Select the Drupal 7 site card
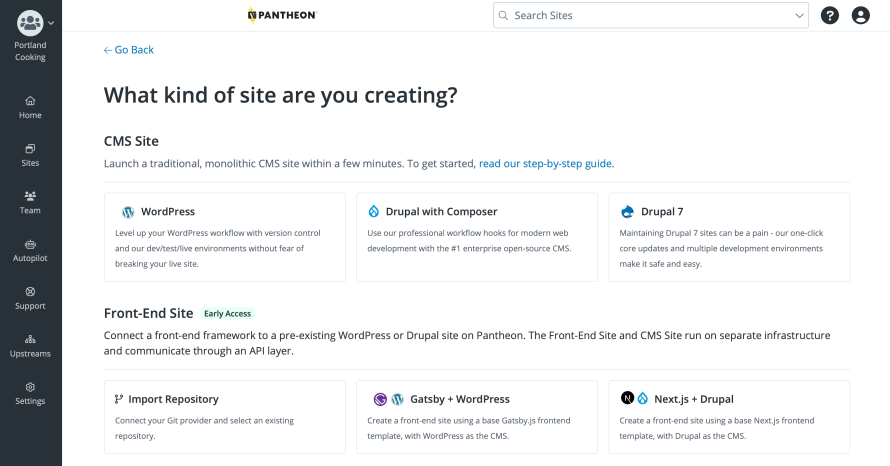 (x=729, y=237)
